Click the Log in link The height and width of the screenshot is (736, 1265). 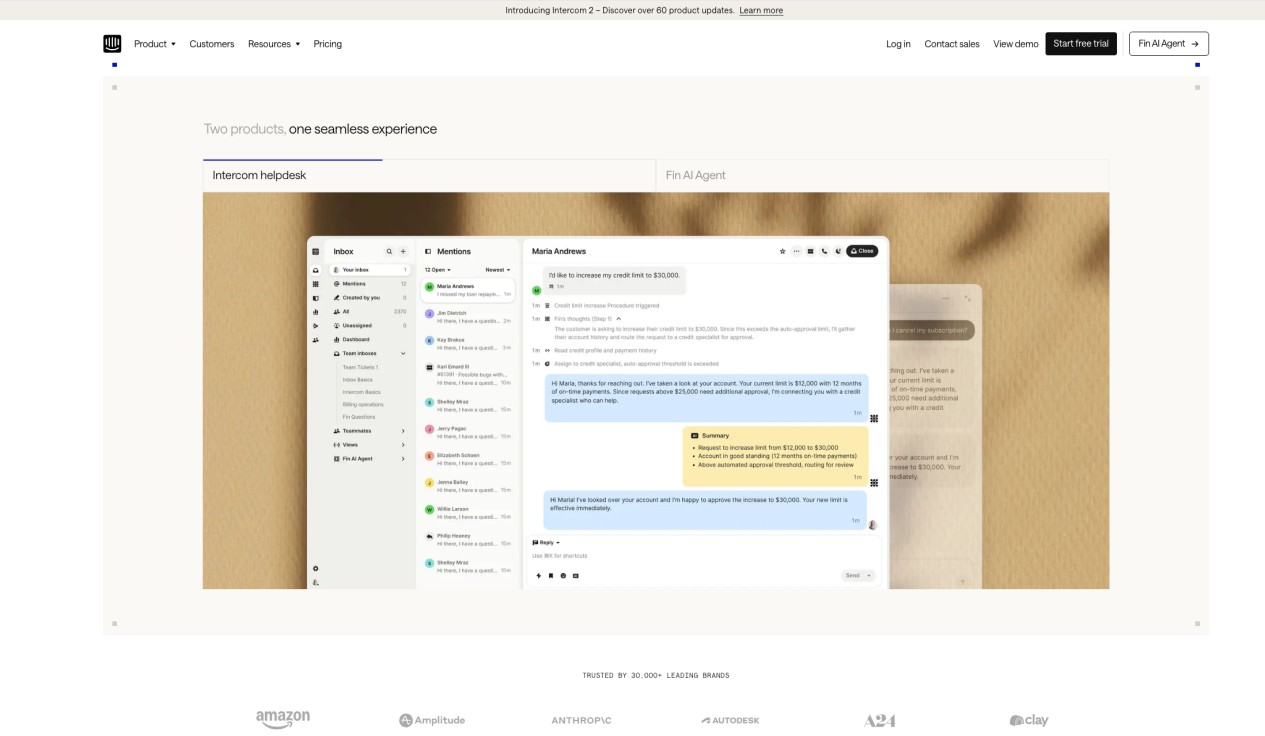click(898, 44)
